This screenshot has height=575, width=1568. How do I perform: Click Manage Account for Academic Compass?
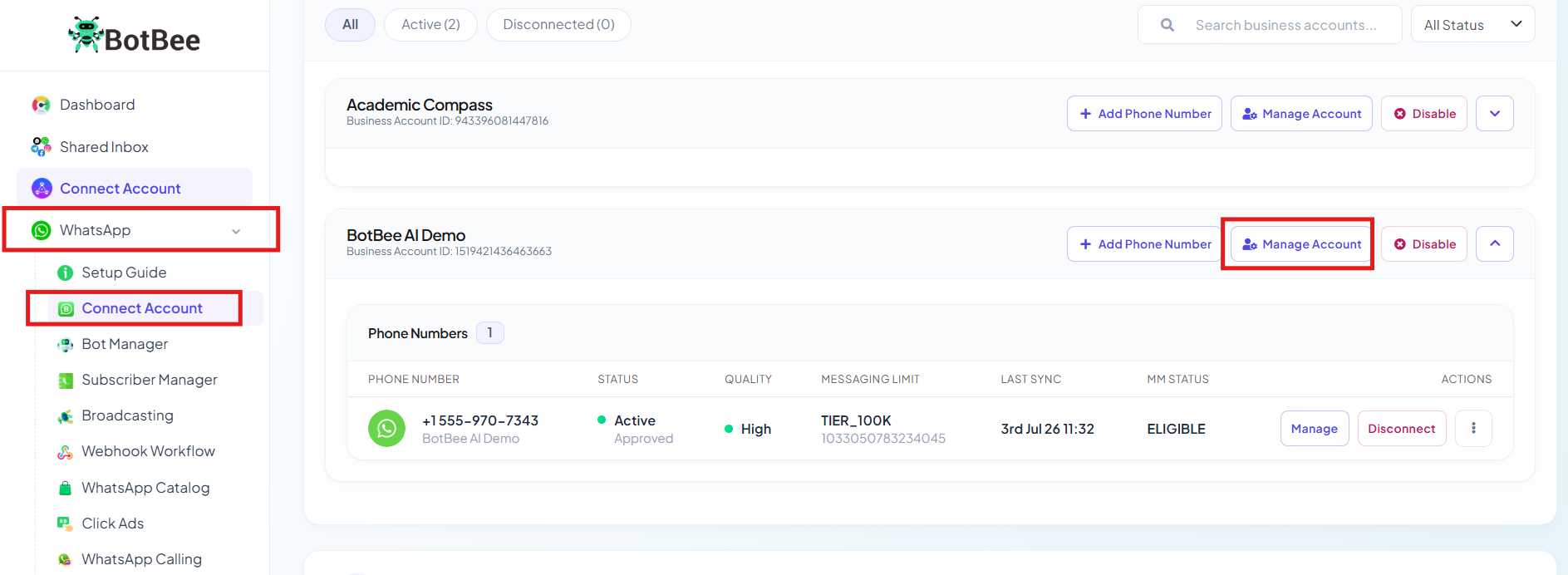tap(1301, 114)
